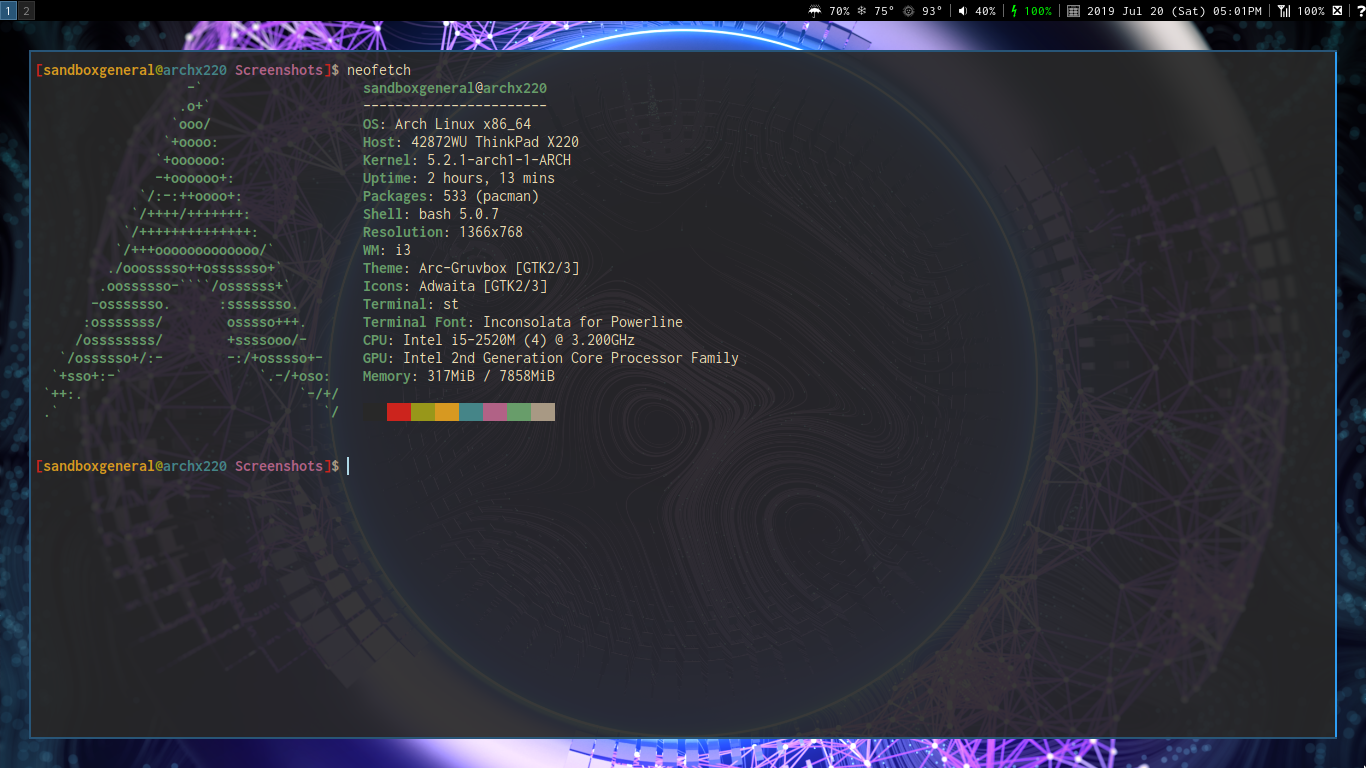Click the umbrella humidity icon in status bar
1366x768 pixels.
click(815, 11)
